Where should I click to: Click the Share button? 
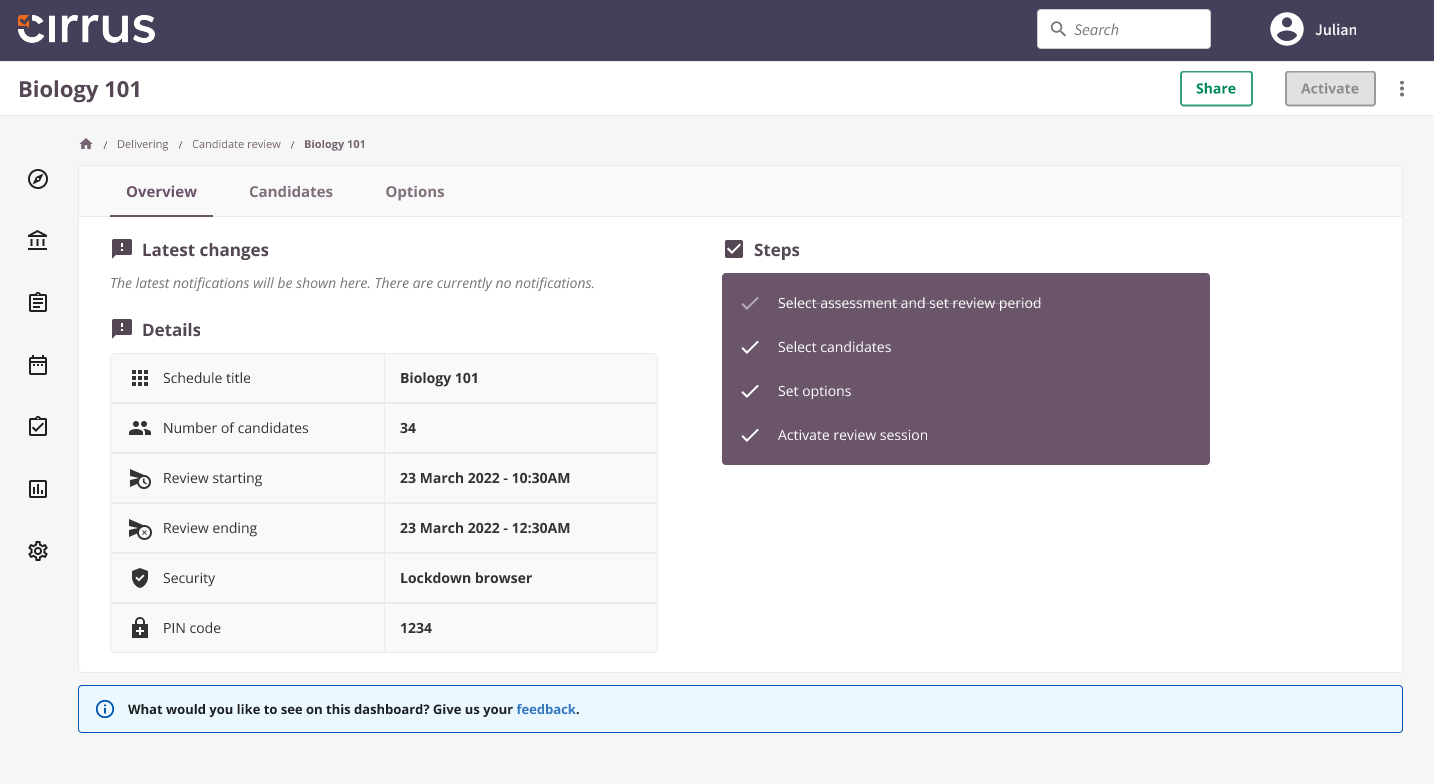coord(1216,88)
